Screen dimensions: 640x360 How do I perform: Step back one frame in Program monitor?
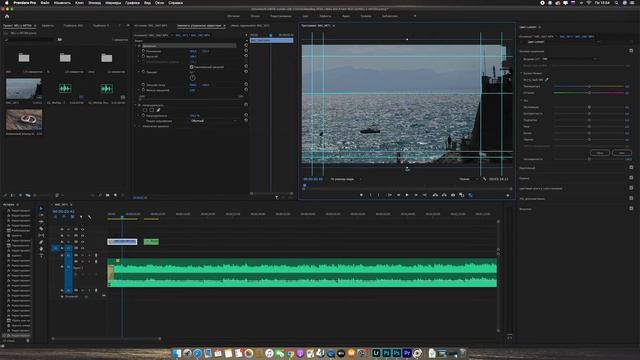pyautogui.click(x=398, y=195)
